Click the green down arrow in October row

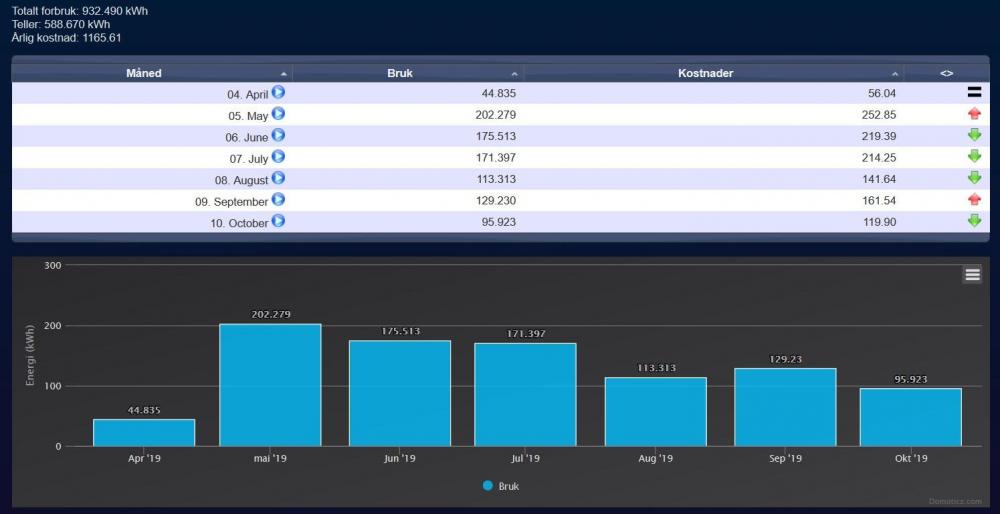(x=974, y=221)
